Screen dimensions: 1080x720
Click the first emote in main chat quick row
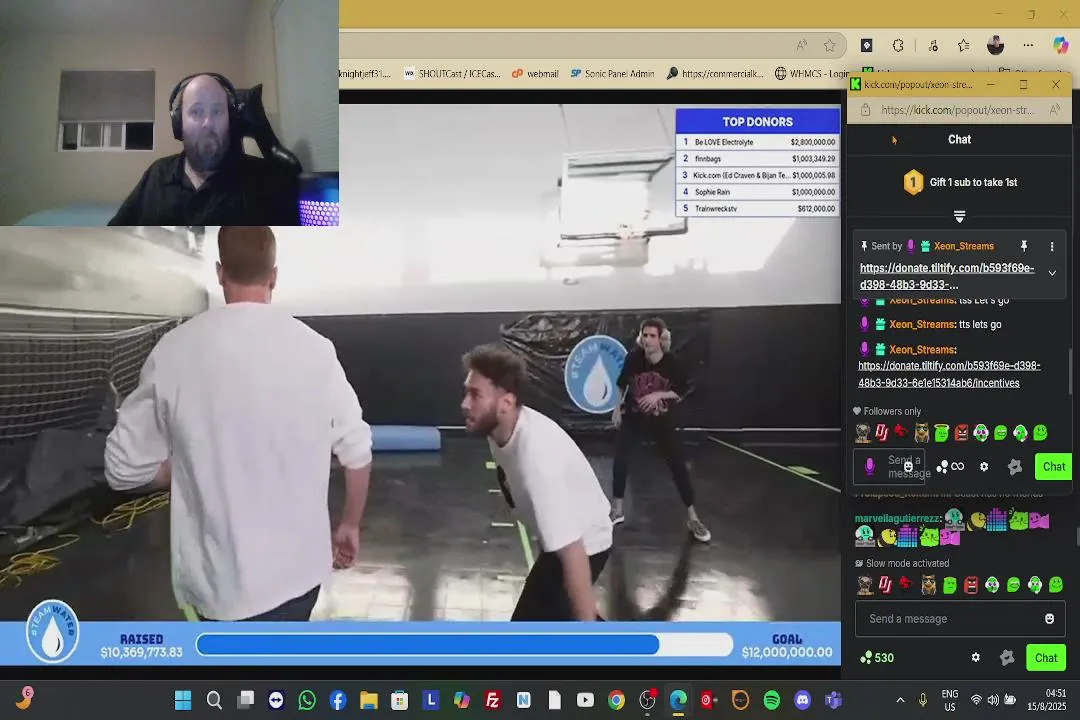(864, 586)
